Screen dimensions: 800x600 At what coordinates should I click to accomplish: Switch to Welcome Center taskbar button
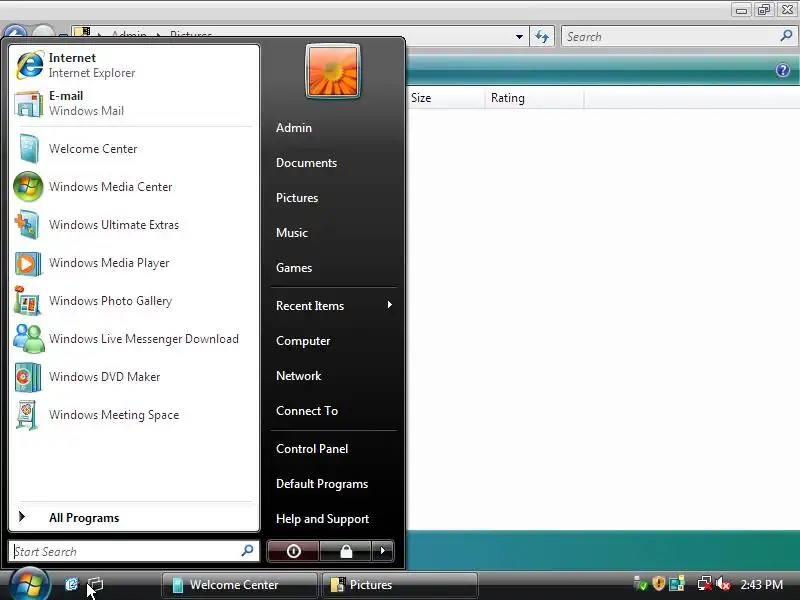(x=240, y=585)
